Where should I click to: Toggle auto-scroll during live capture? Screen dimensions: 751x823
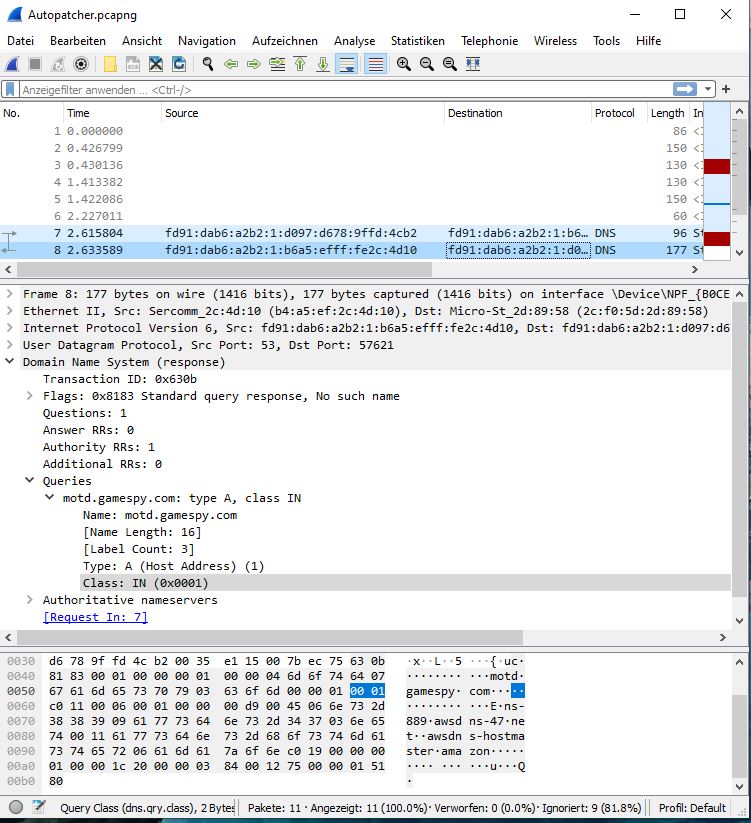tap(347, 64)
